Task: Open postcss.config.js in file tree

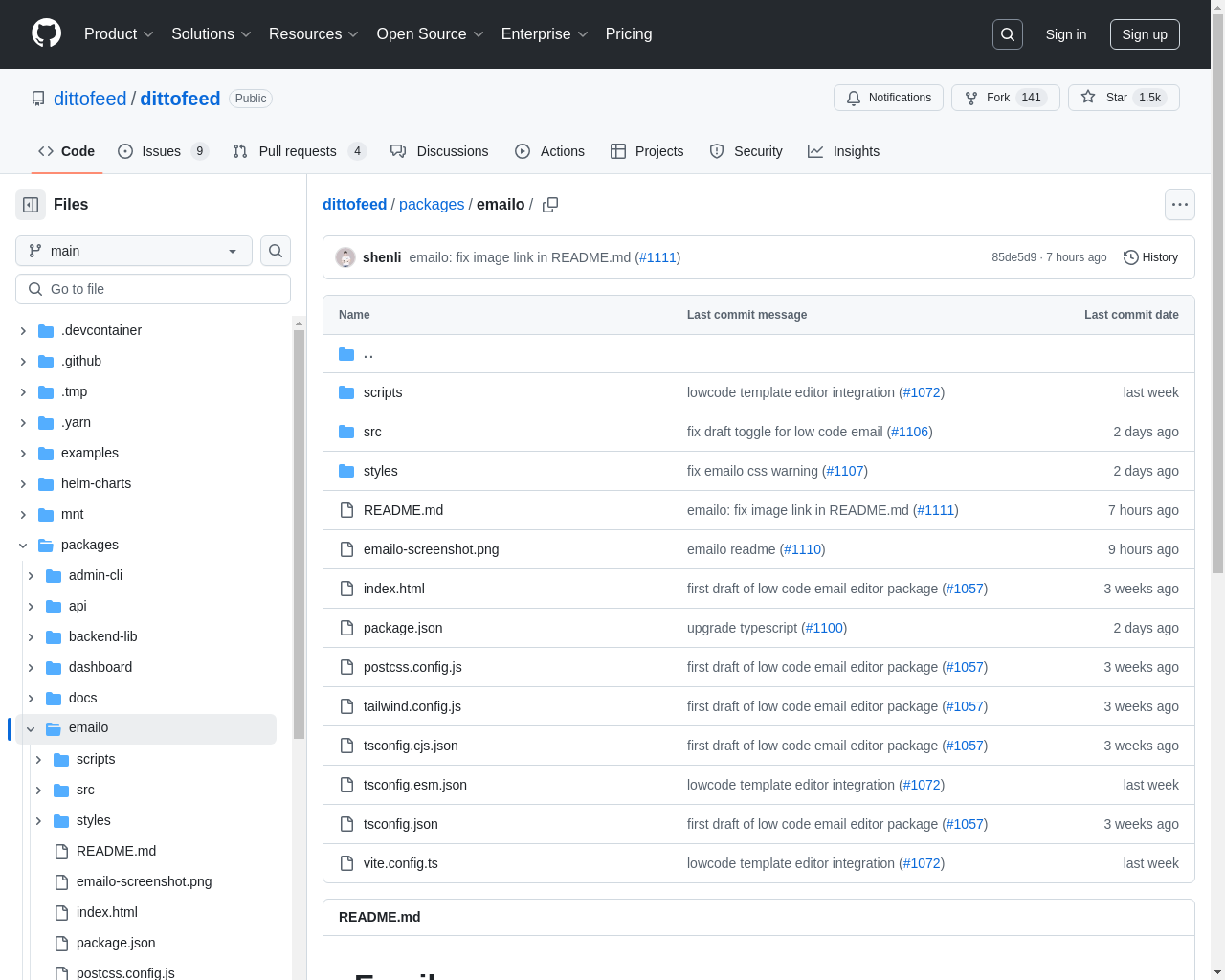Action: (x=125, y=972)
